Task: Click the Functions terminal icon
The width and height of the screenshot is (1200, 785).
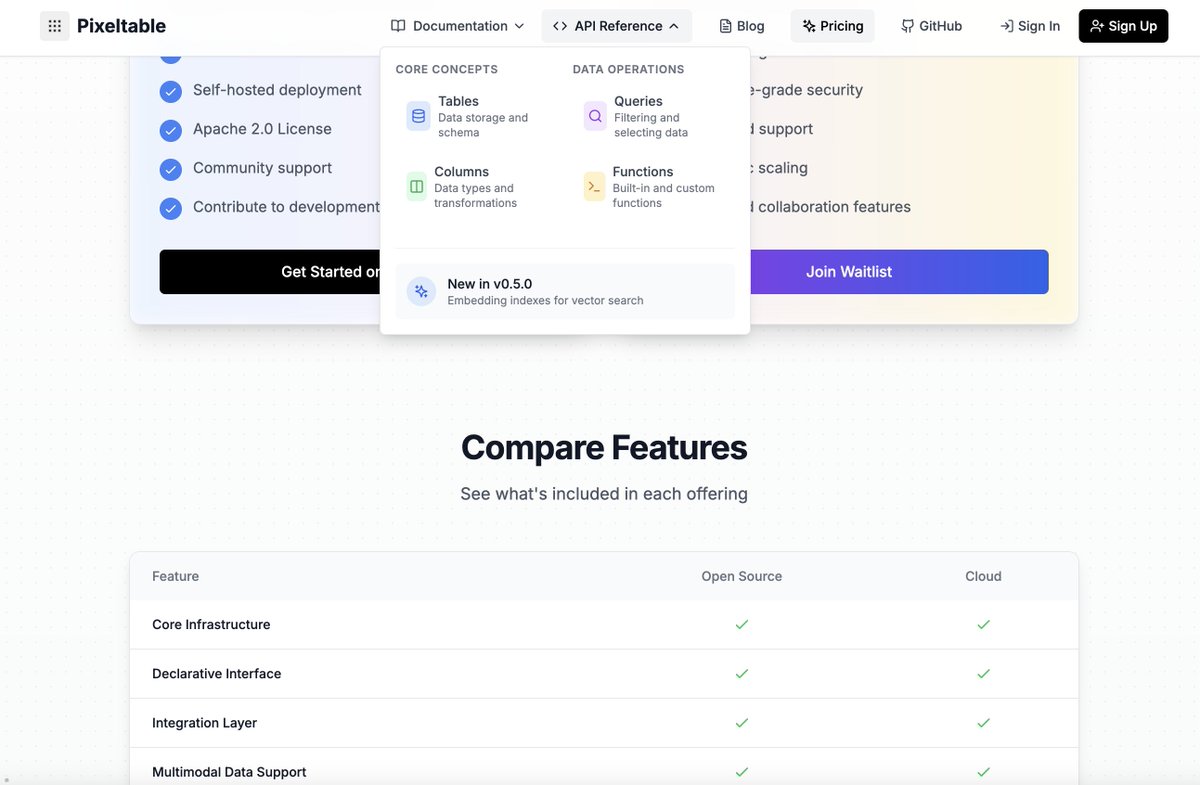Action: pyautogui.click(x=594, y=187)
